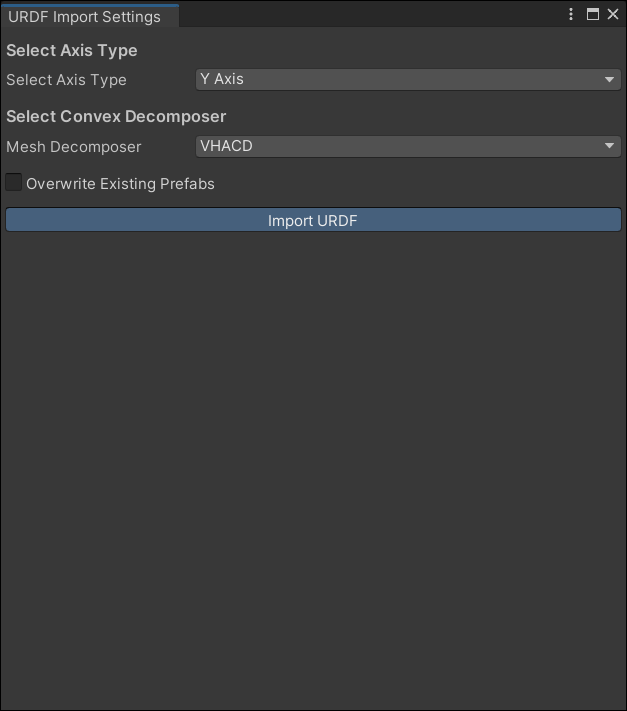Click the Overwrite Existing Prefabs label text

click(x=120, y=184)
